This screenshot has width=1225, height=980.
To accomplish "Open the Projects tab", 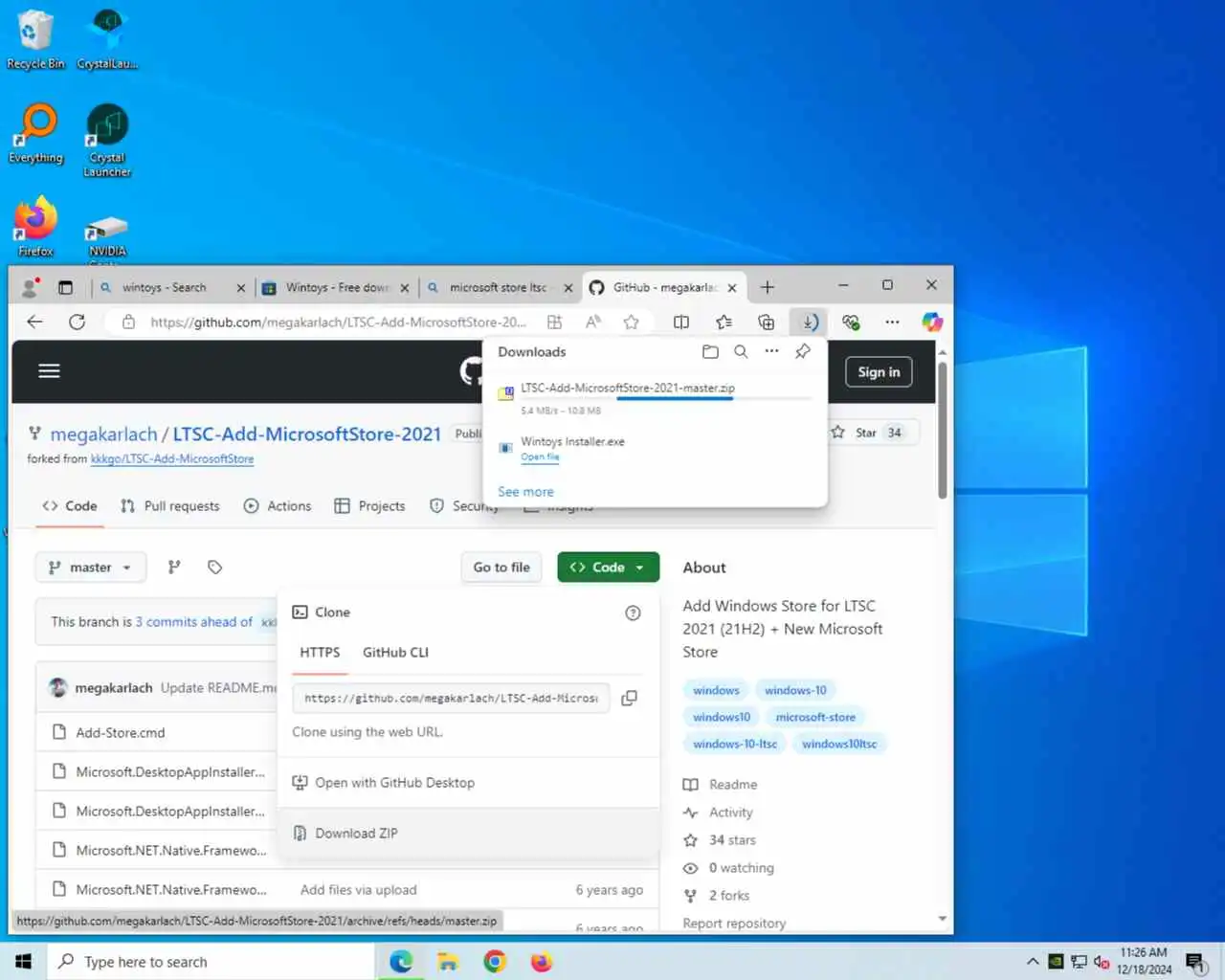I will click(x=369, y=506).
